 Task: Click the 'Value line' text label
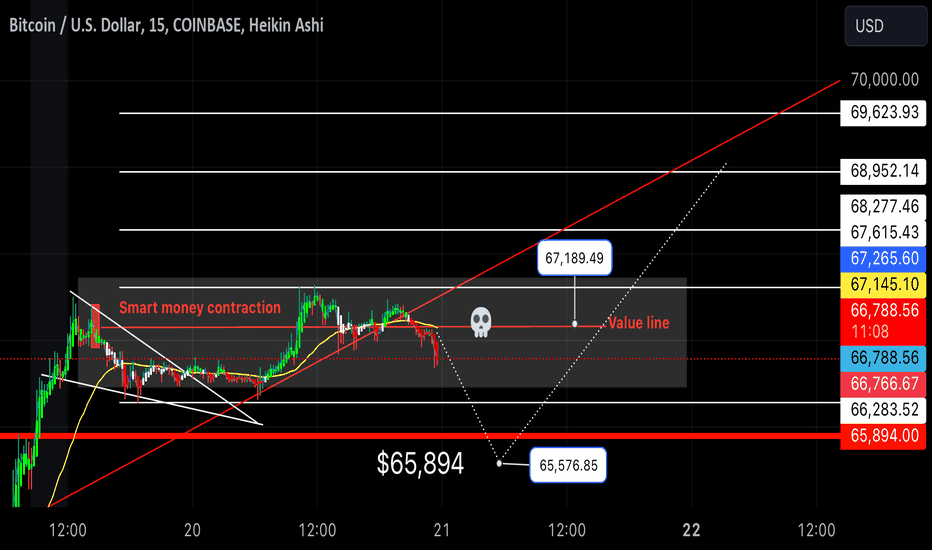[x=638, y=323]
